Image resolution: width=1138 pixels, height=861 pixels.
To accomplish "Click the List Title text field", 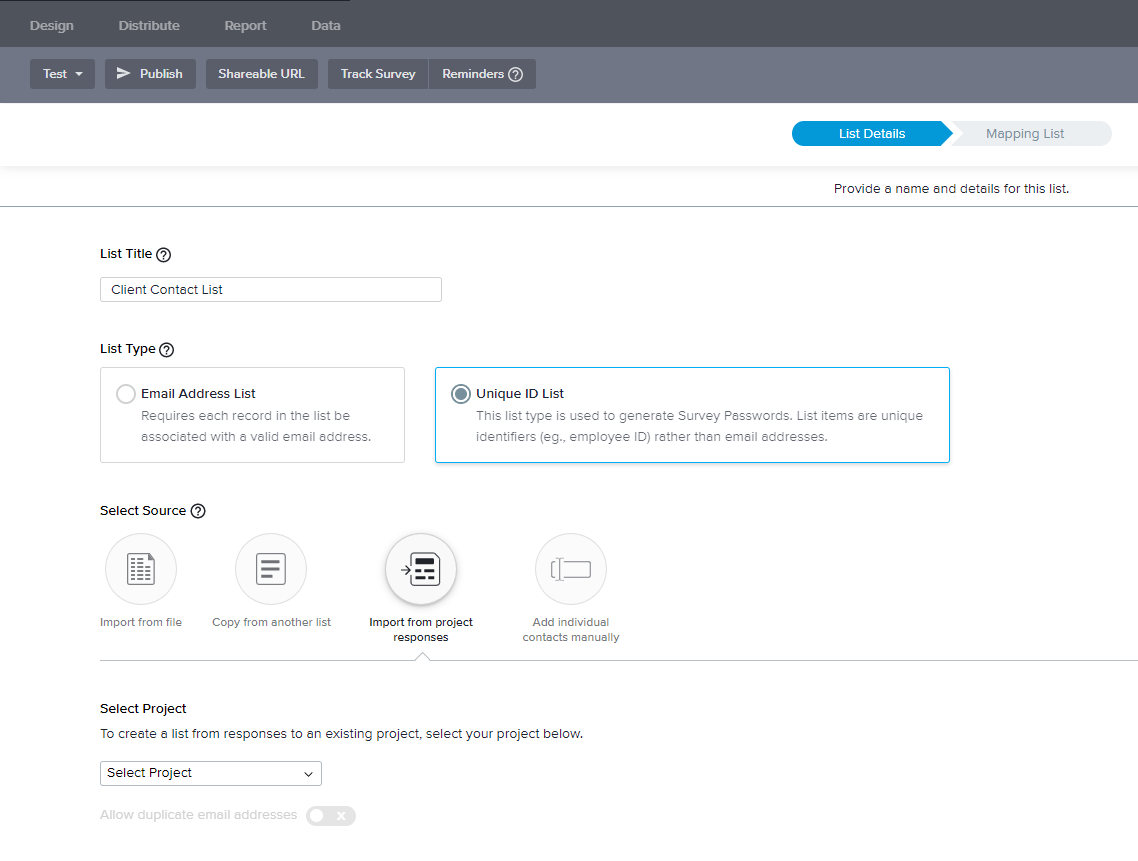I will [271, 290].
